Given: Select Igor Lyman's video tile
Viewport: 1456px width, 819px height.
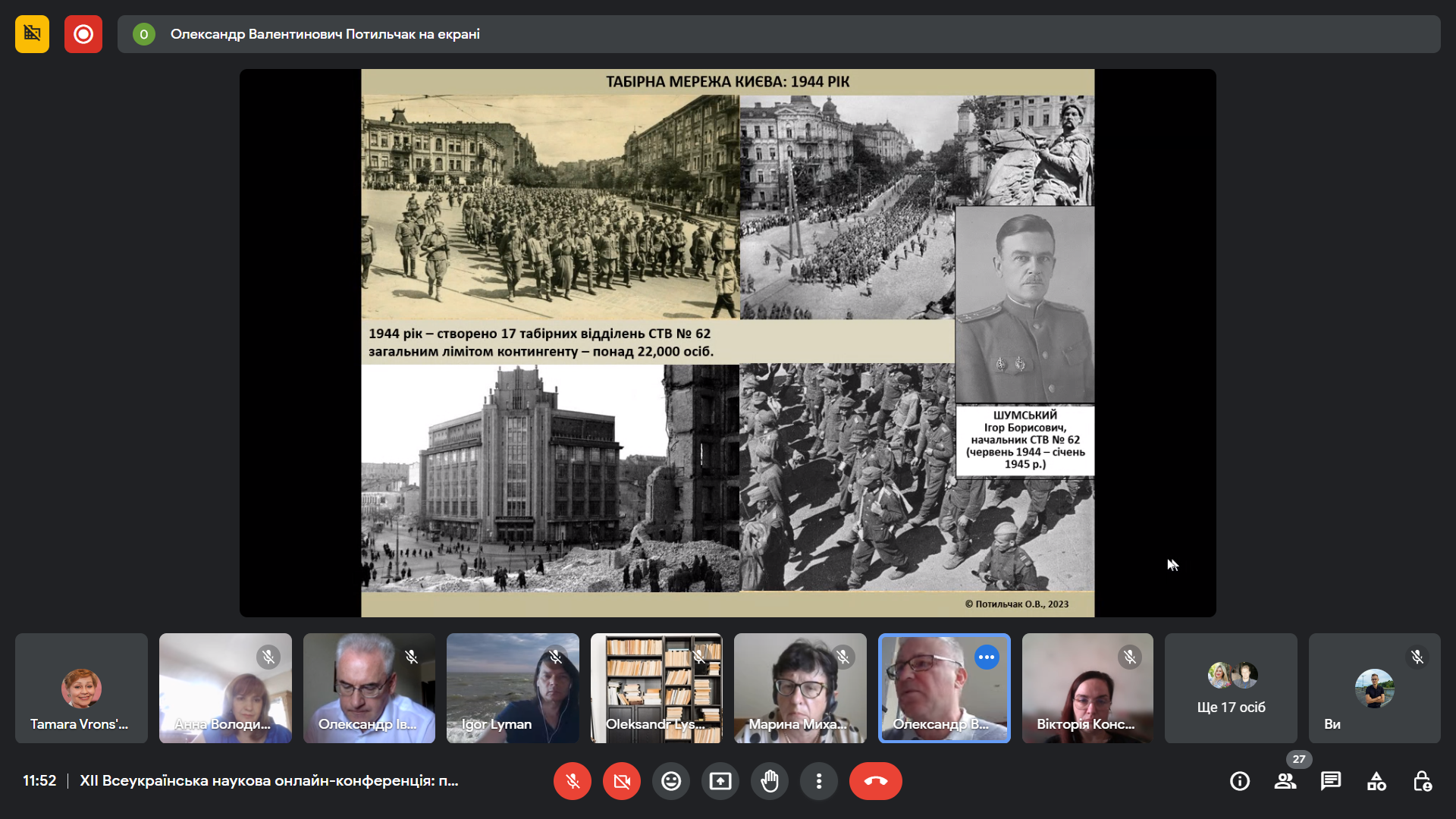Looking at the screenshot, I should point(513,689).
